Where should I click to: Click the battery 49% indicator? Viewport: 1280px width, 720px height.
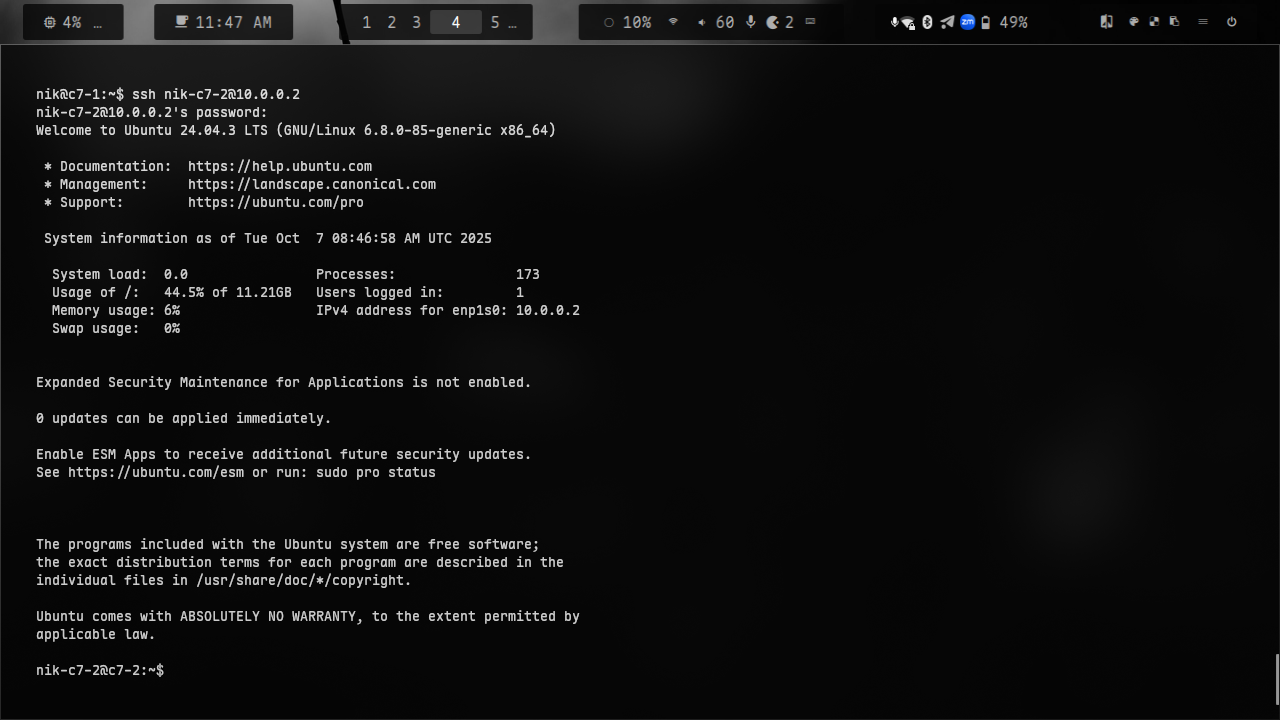tap(1004, 22)
